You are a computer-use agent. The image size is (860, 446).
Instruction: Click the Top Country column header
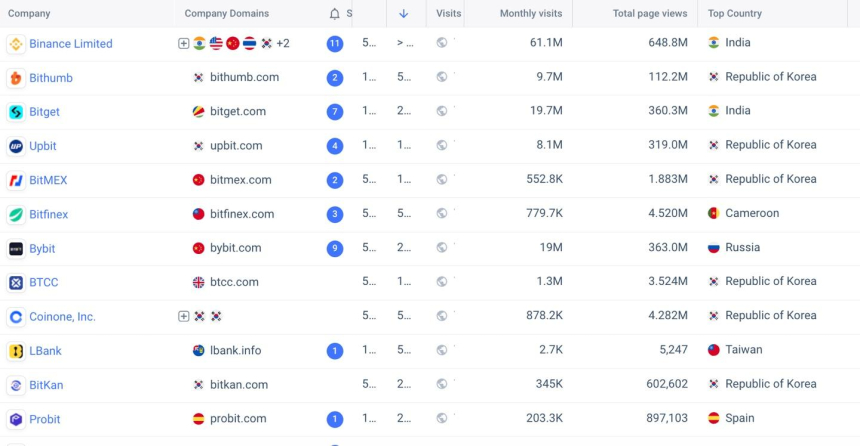tap(734, 14)
